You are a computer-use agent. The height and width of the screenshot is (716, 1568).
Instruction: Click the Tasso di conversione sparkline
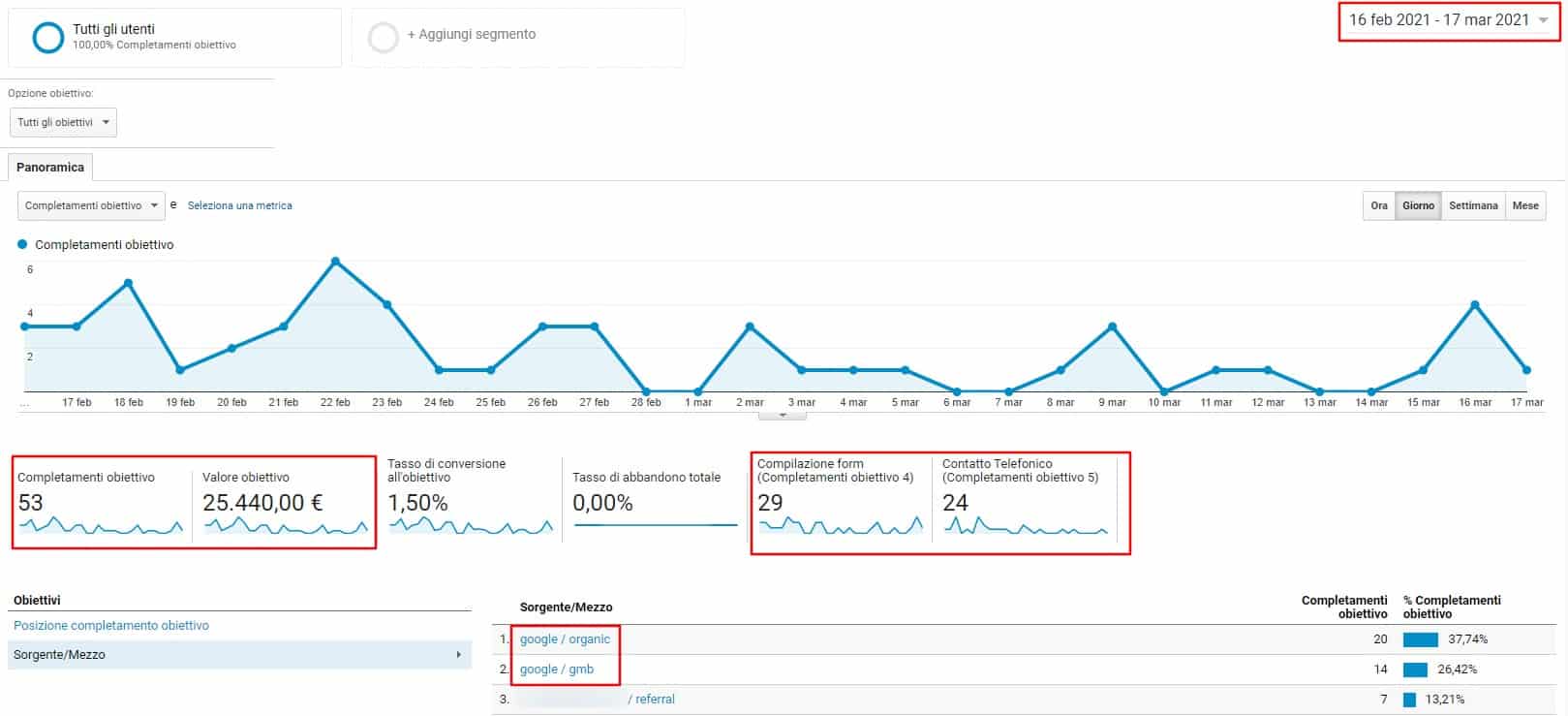470,527
